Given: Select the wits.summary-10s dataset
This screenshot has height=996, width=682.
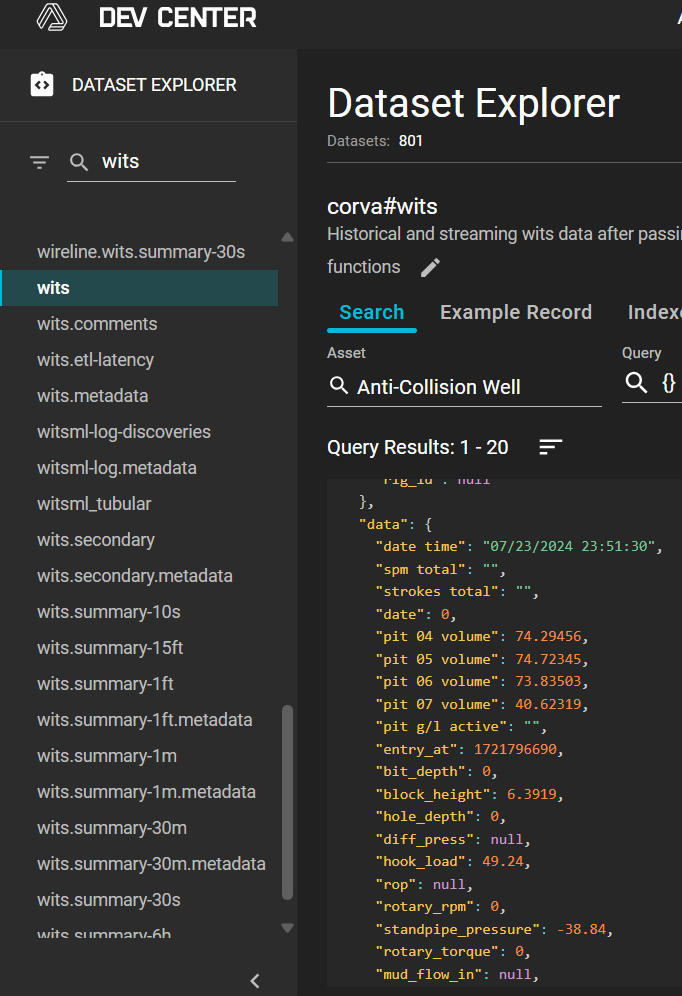Looking at the screenshot, I should (109, 612).
